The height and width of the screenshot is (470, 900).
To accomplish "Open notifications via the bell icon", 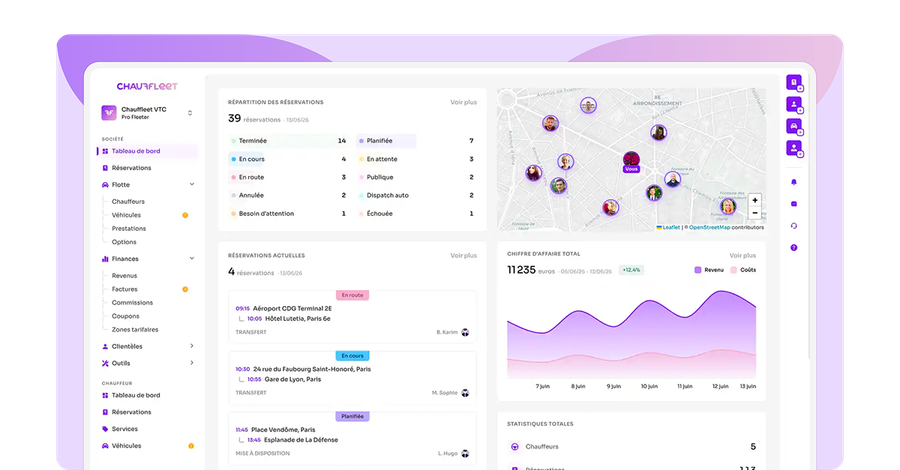I will (x=794, y=182).
